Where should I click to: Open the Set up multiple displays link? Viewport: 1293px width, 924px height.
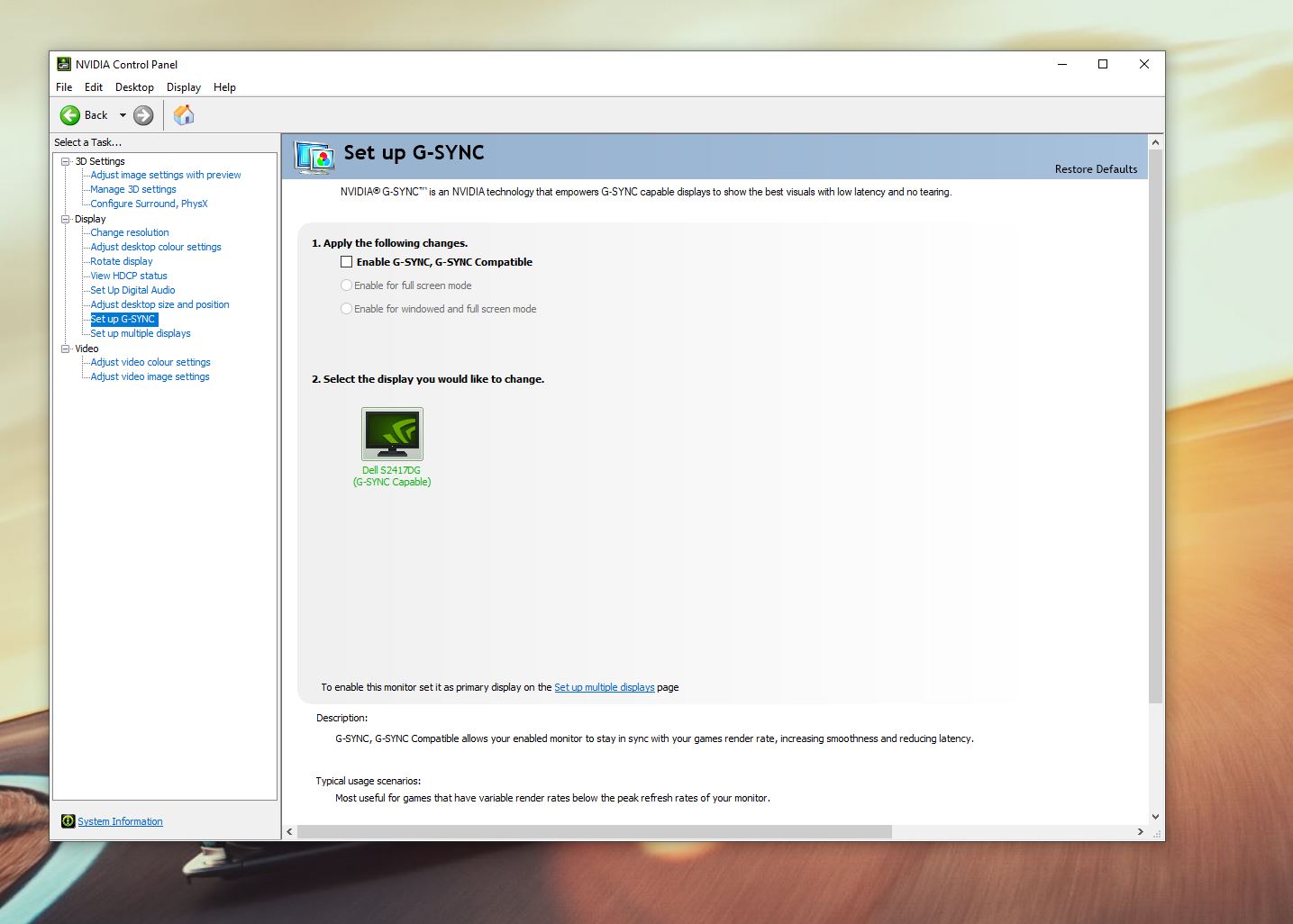(x=604, y=687)
